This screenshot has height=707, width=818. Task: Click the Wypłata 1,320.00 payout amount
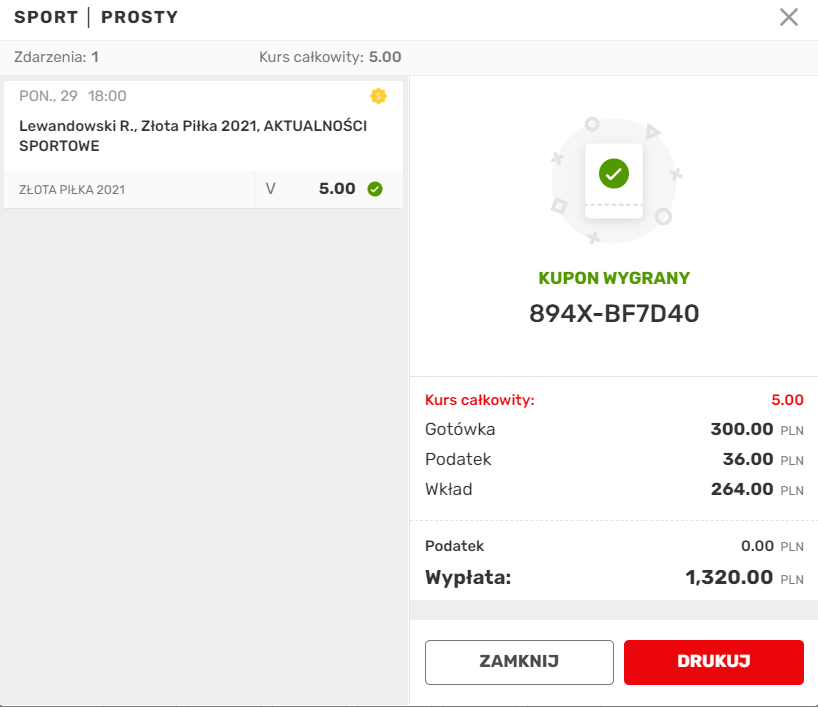(x=729, y=577)
